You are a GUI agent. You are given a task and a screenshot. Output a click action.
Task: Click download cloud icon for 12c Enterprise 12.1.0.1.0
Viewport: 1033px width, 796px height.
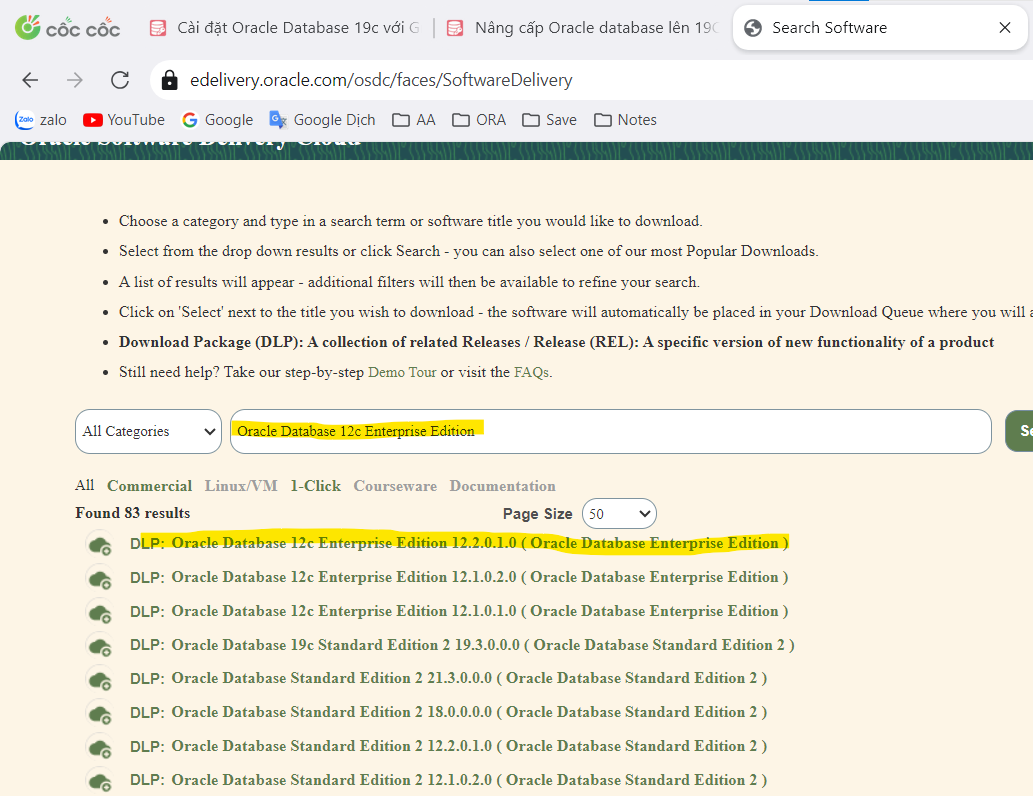point(100,613)
